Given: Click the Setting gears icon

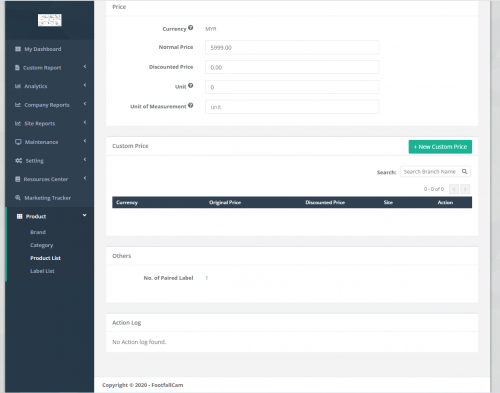Looking at the screenshot, I should click(x=18, y=161).
